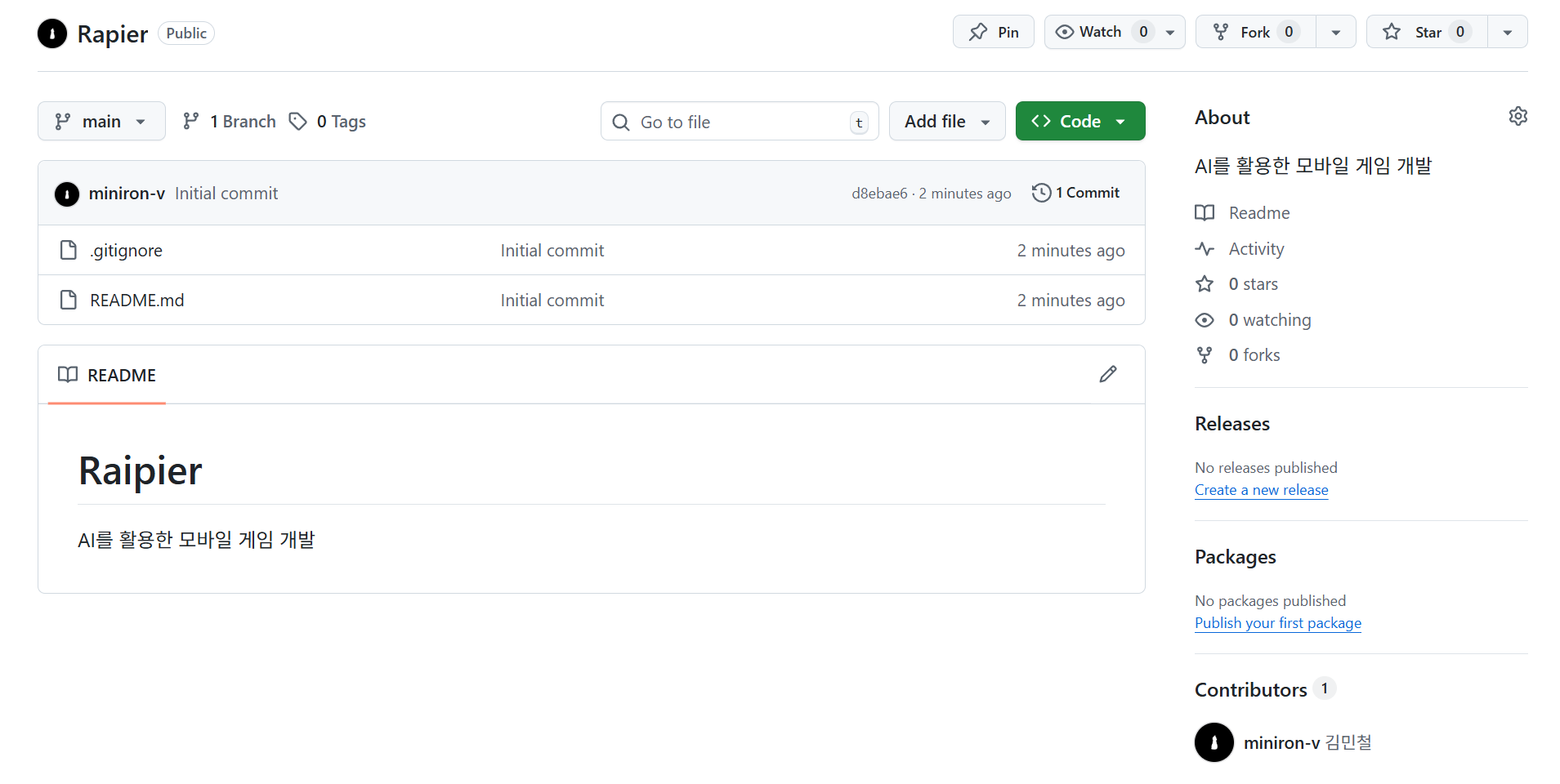View the 0 Tags link
1560x784 pixels.
[328, 121]
